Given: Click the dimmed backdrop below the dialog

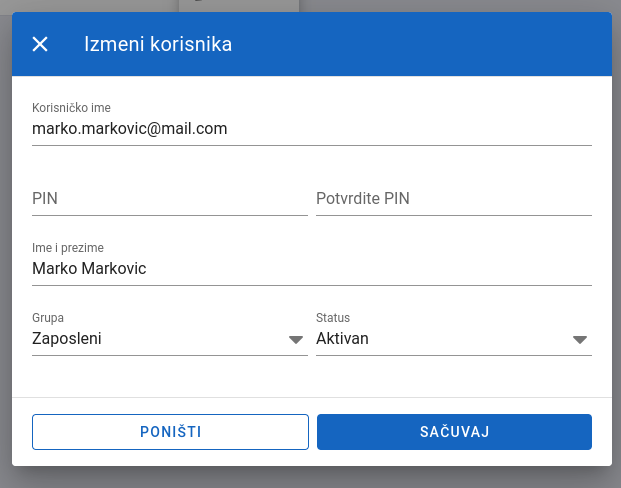Looking at the screenshot, I should (x=310, y=478).
